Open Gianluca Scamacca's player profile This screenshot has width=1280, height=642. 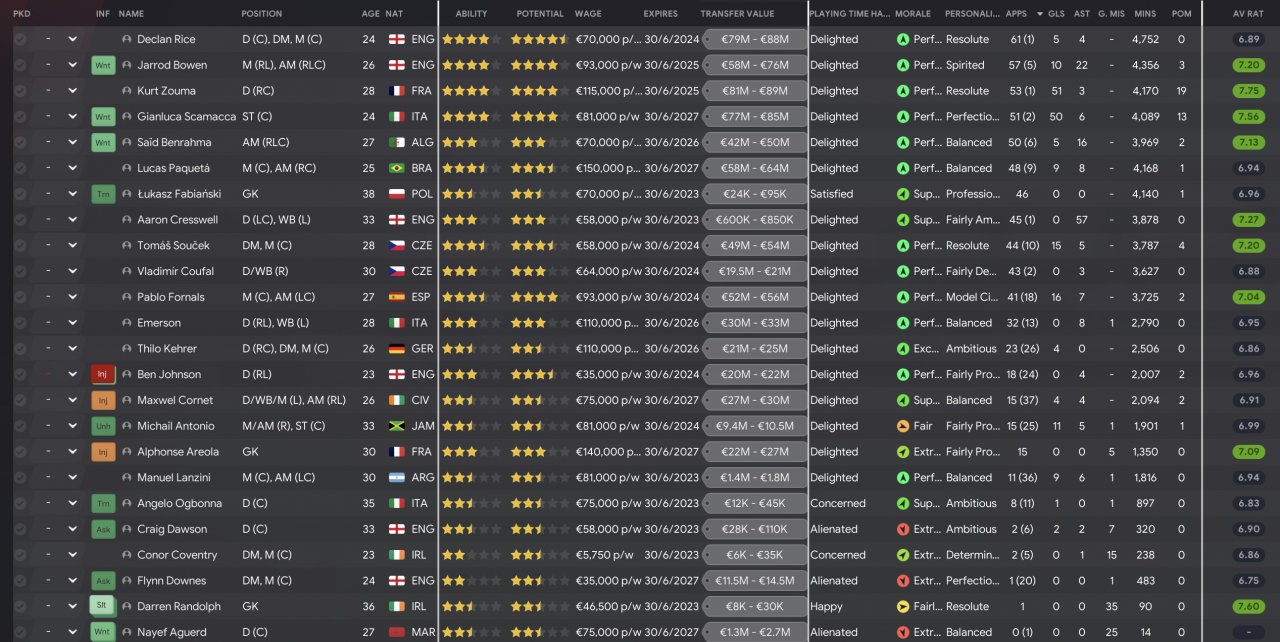coord(186,117)
